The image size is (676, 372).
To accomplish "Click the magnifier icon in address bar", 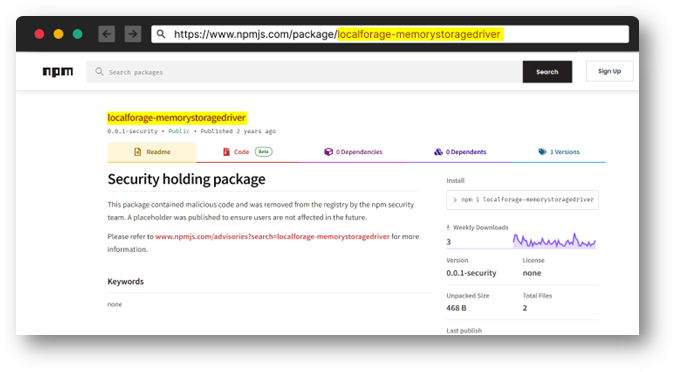I will click(161, 34).
